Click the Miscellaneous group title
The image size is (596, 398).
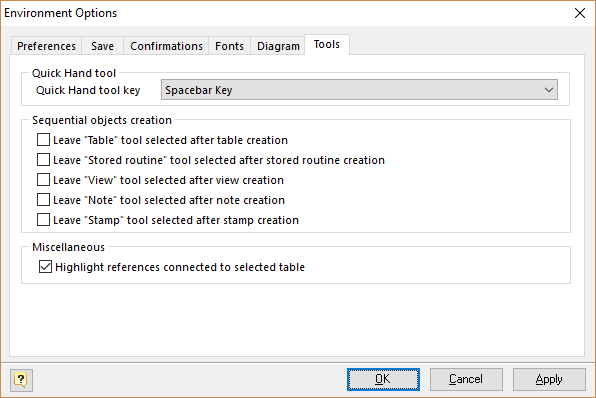click(68, 247)
